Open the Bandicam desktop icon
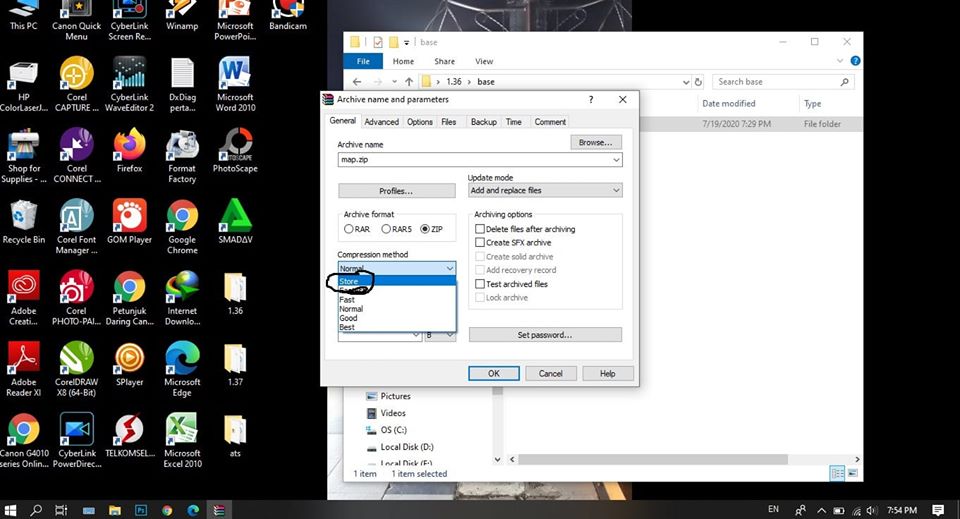This screenshot has width=960, height=519. 288,15
